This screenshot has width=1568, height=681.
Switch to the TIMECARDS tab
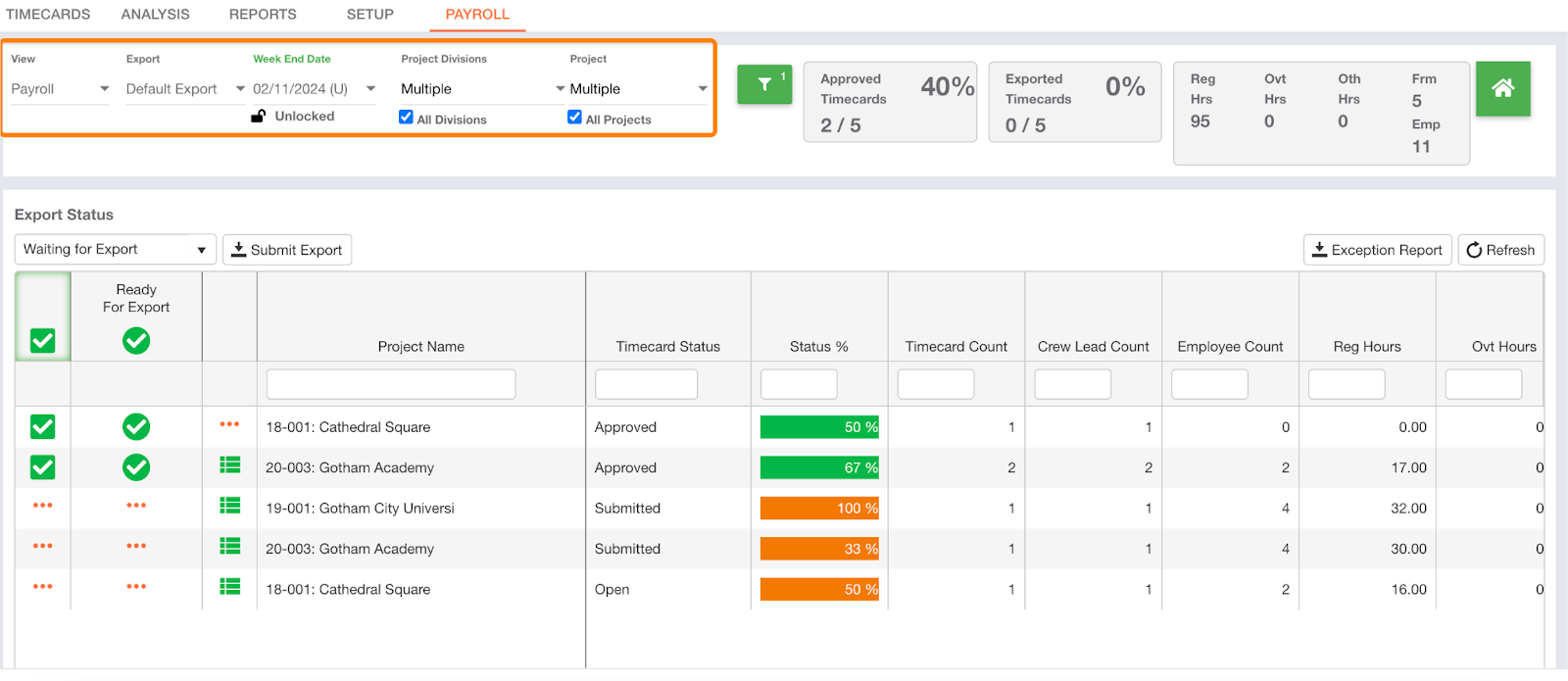coord(48,15)
